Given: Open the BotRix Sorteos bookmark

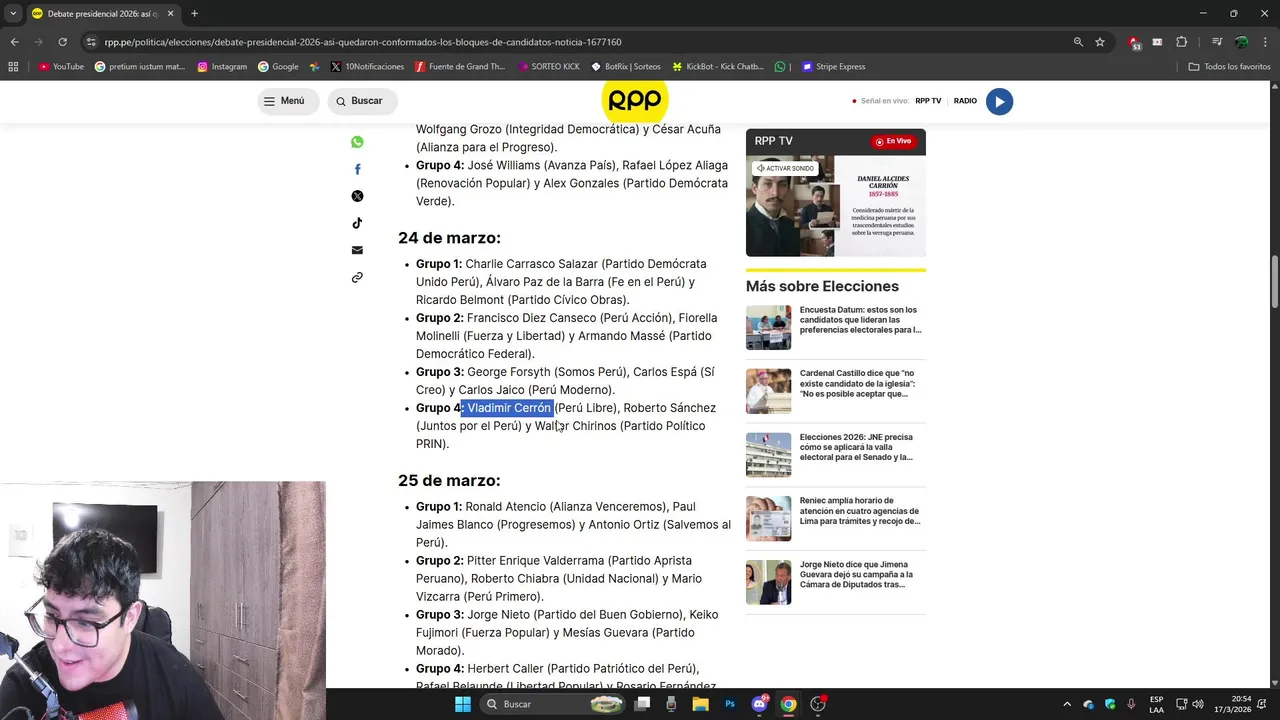Looking at the screenshot, I should [626, 67].
